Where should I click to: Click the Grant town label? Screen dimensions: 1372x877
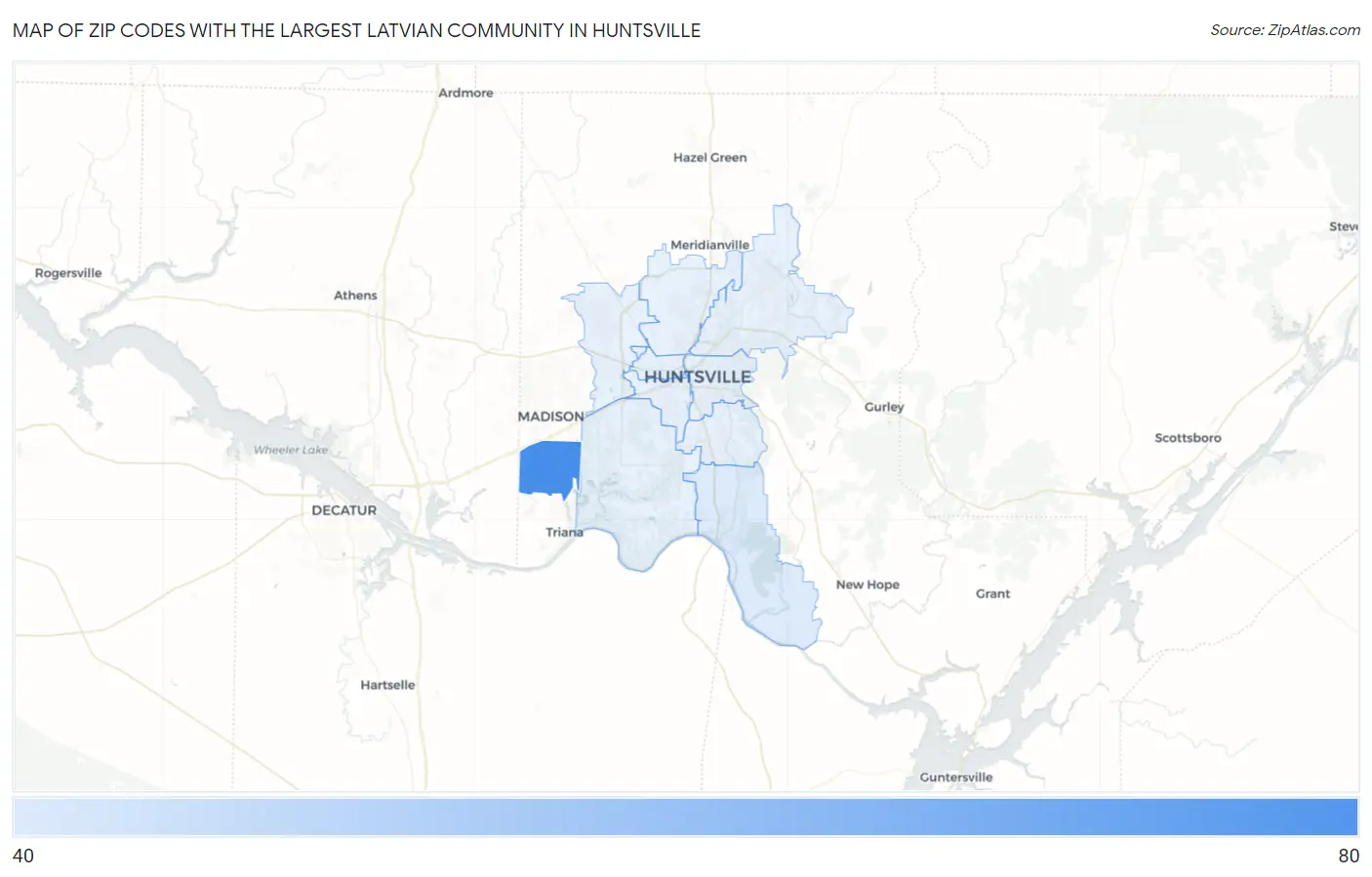tap(992, 593)
